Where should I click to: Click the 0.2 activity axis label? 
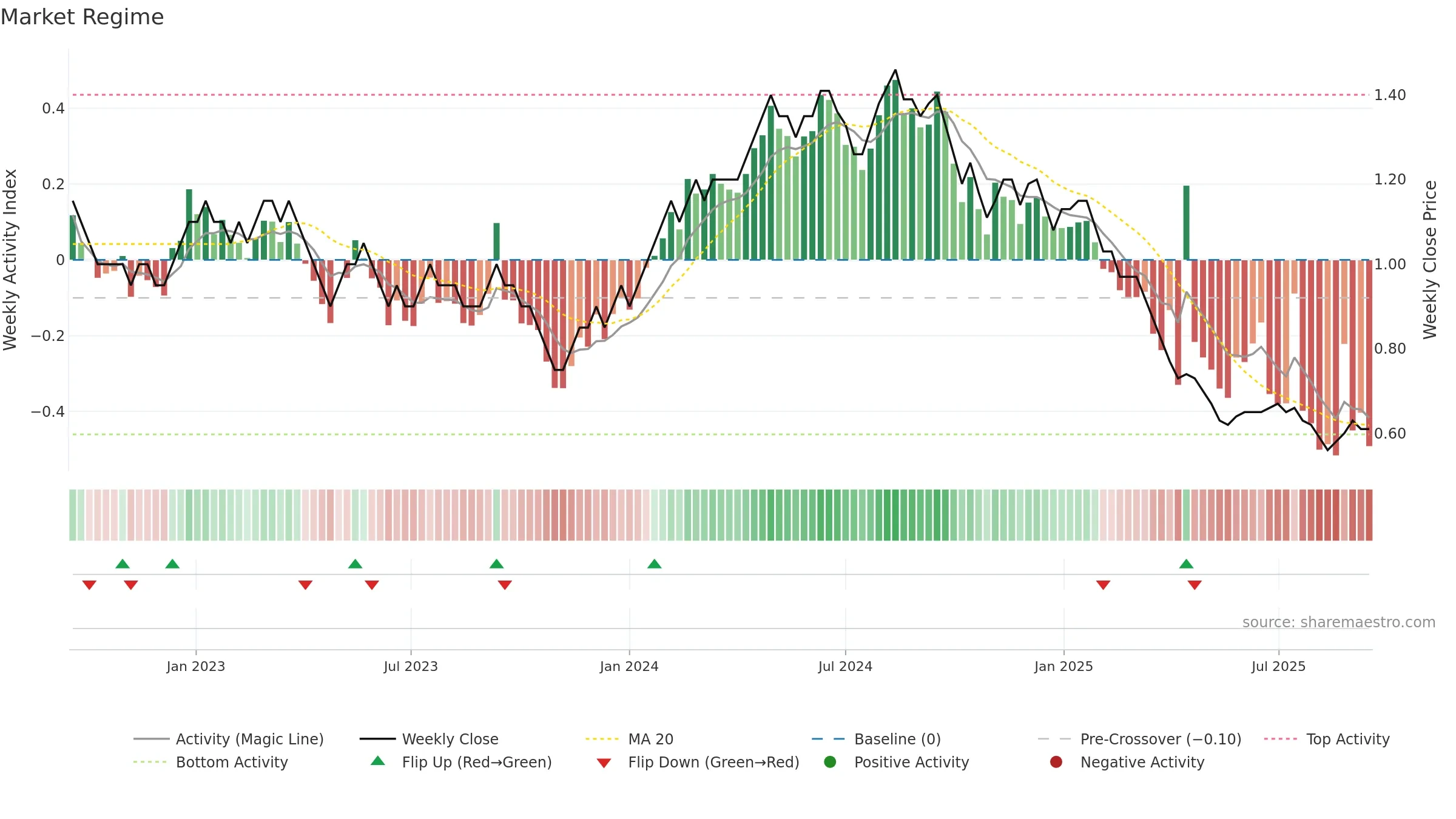click(53, 184)
